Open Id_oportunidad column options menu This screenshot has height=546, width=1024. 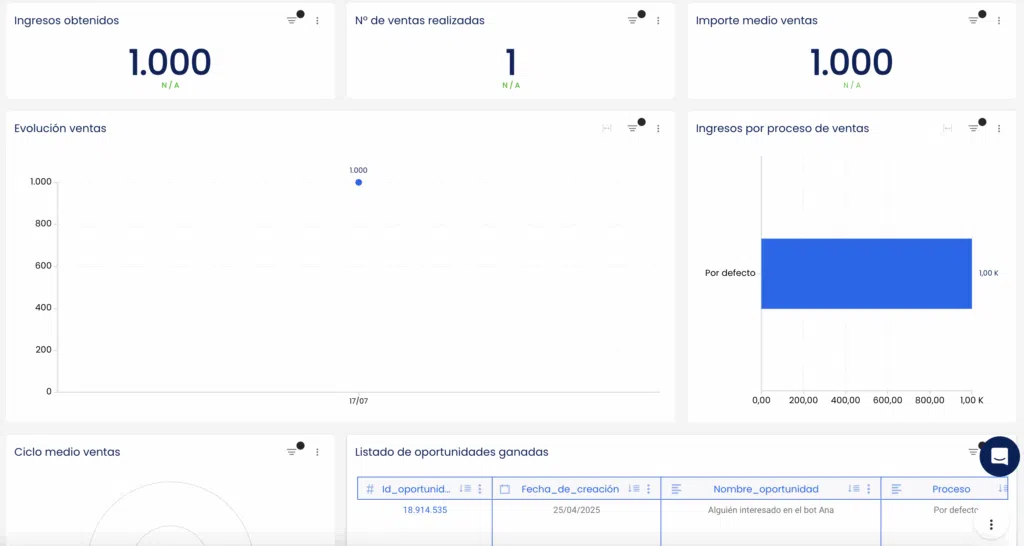pyautogui.click(x=480, y=489)
